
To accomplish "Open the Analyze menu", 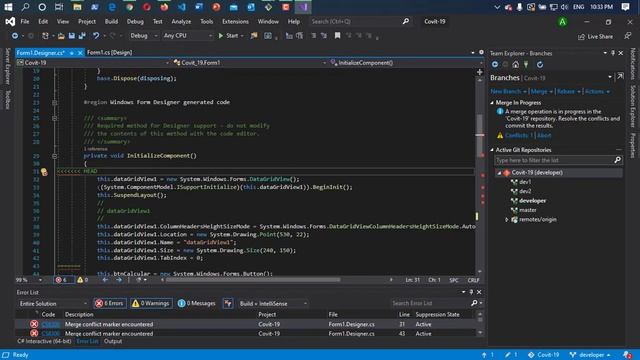I will (x=181, y=22).
